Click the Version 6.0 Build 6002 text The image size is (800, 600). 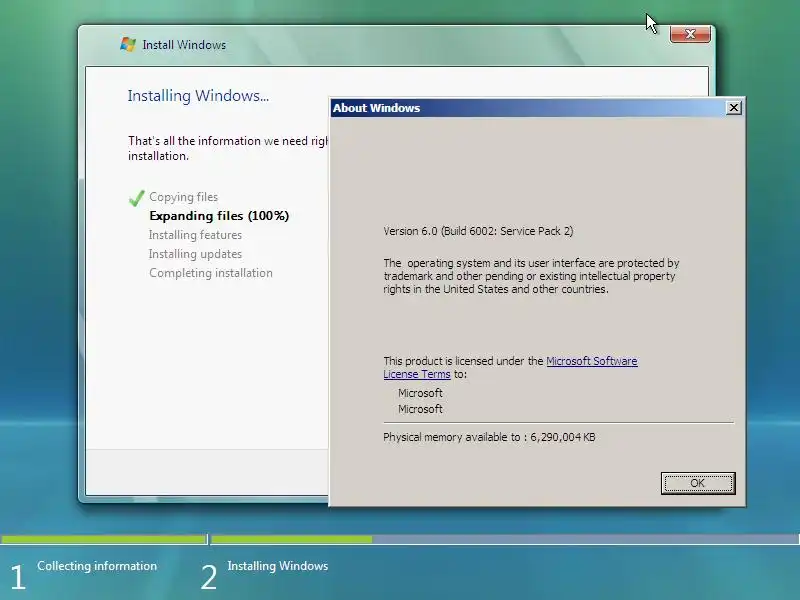click(478, 231)
